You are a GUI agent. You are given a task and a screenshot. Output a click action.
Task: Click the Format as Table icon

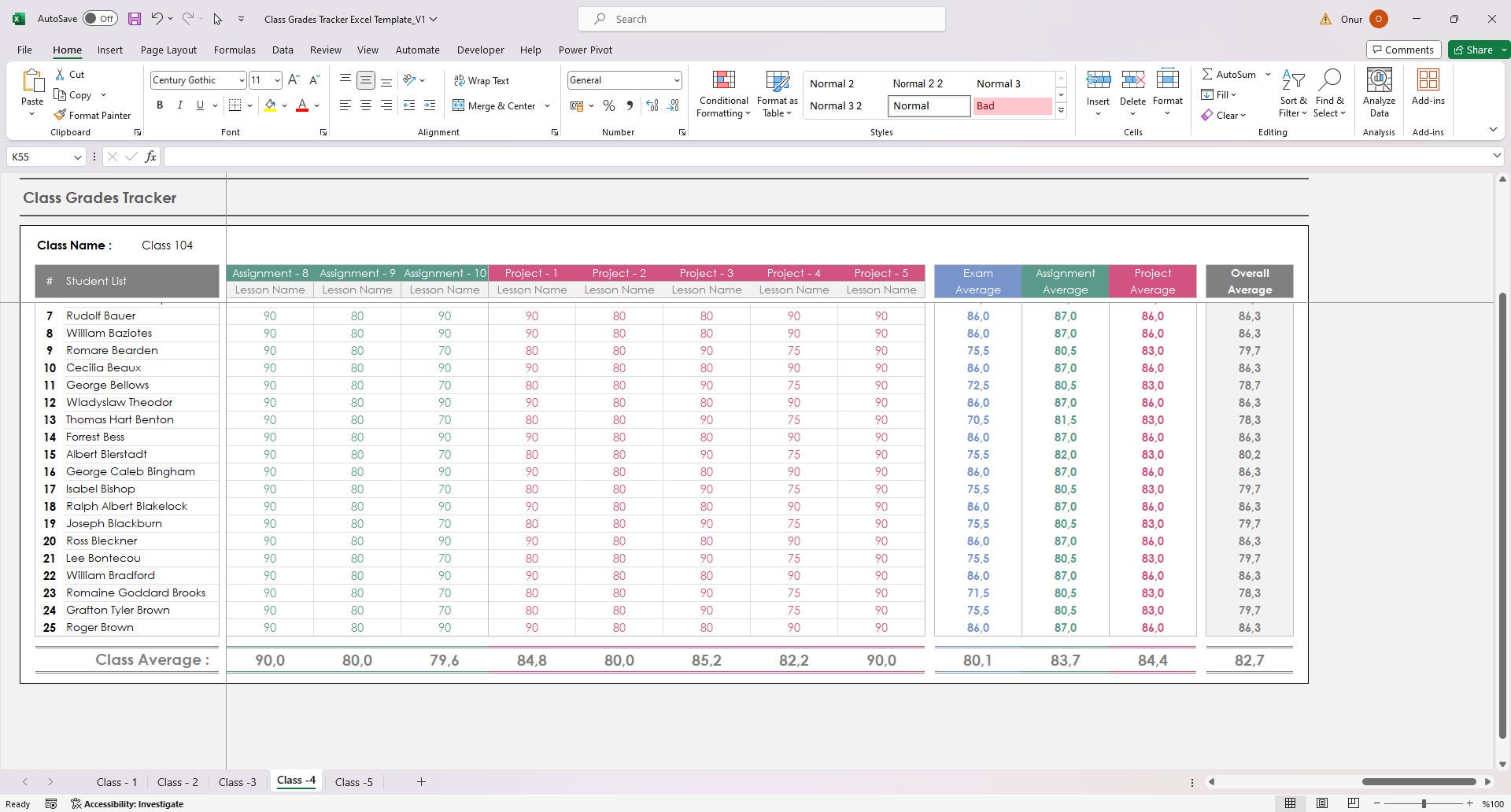pos(776,93)
